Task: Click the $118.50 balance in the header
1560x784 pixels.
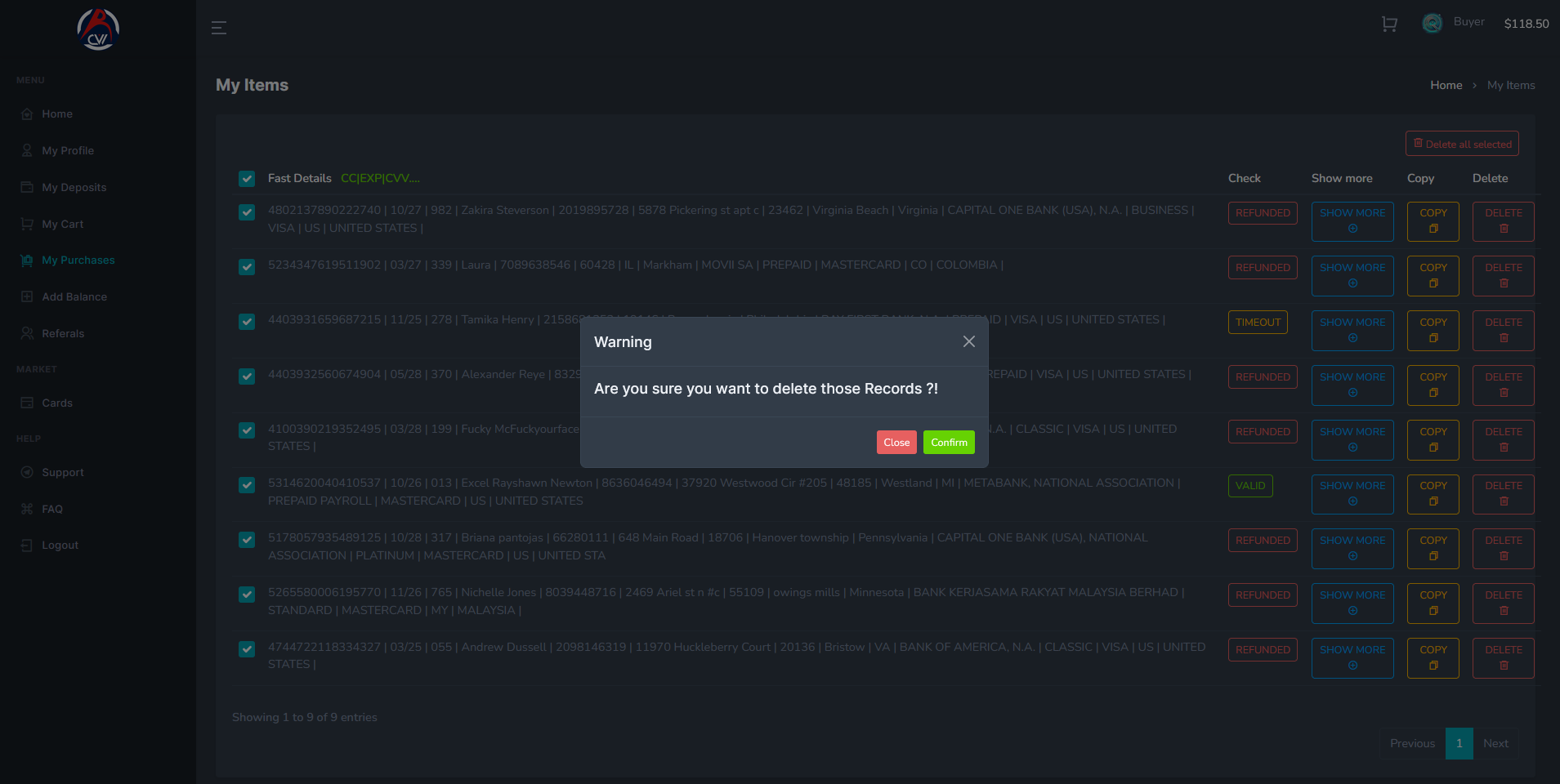Action: (x=1526, y=24)
